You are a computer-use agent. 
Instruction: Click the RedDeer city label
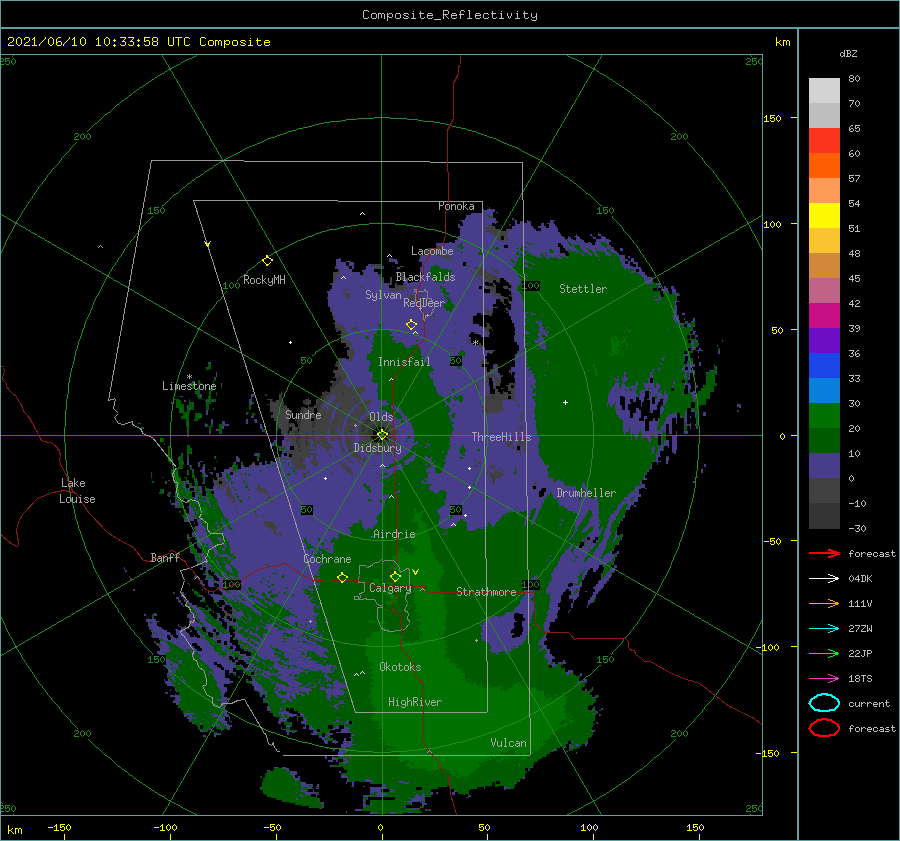click(424, 303)
